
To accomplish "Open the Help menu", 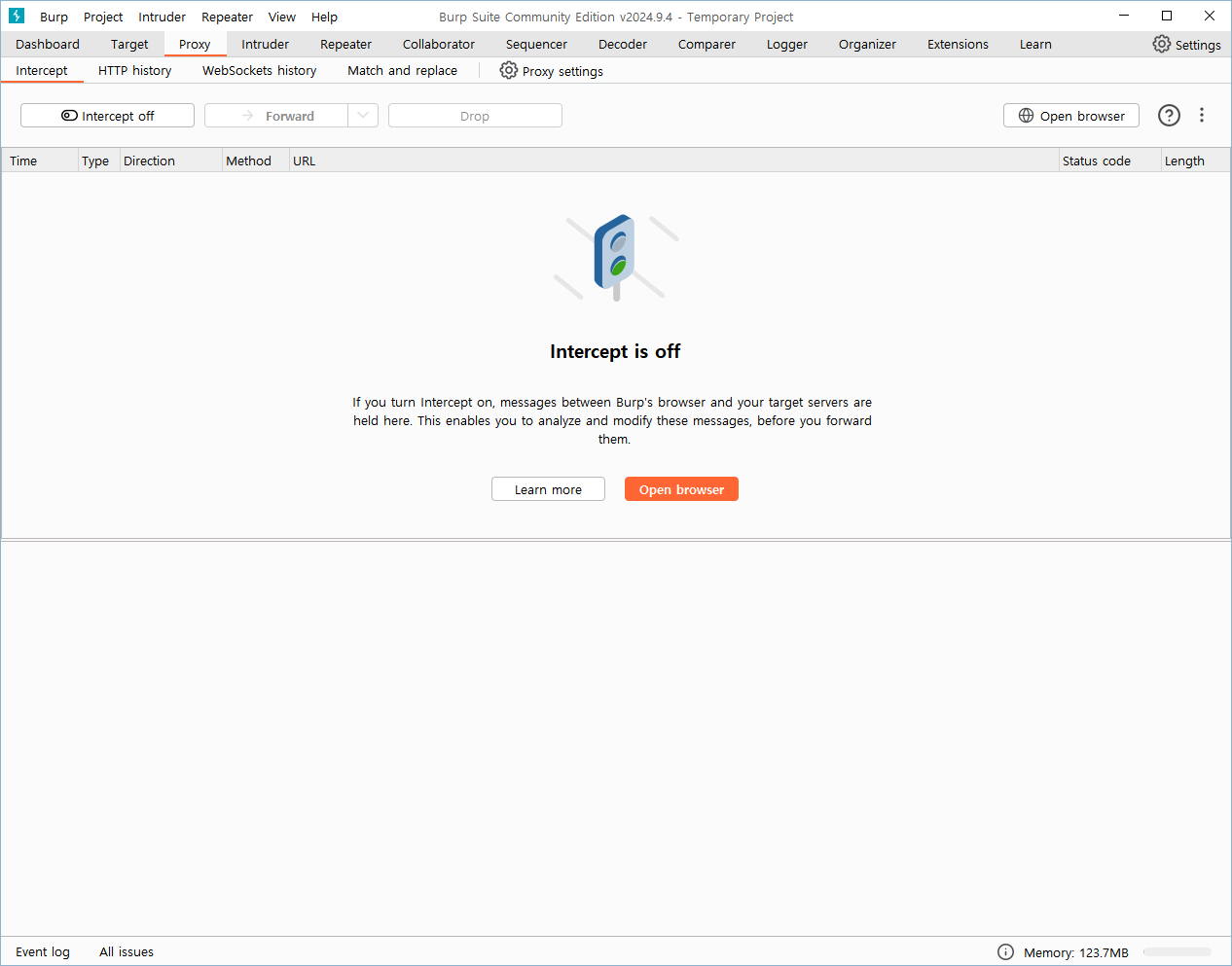I will 324,17.
